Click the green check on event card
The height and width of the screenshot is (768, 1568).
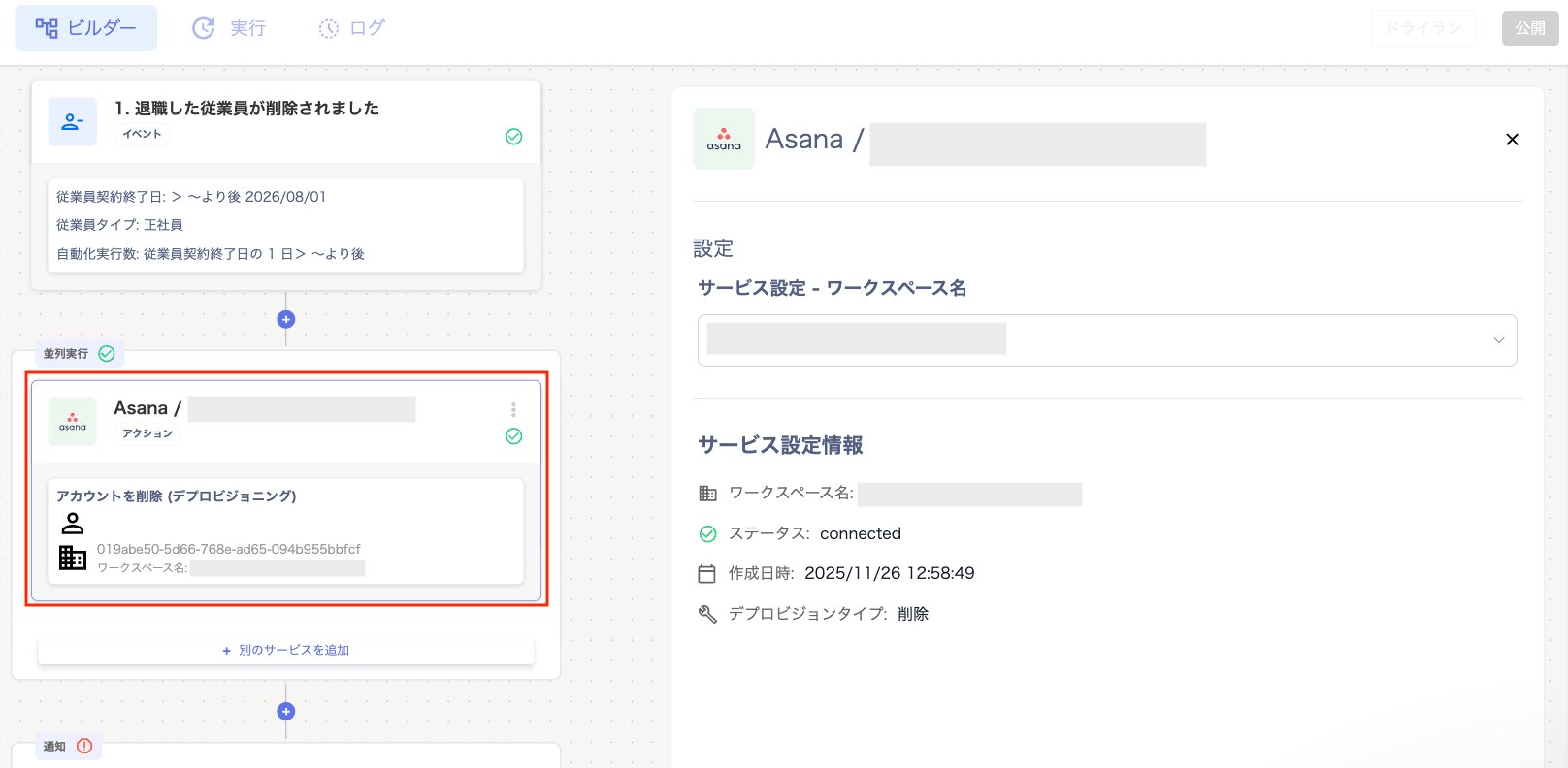coord(514,137)
